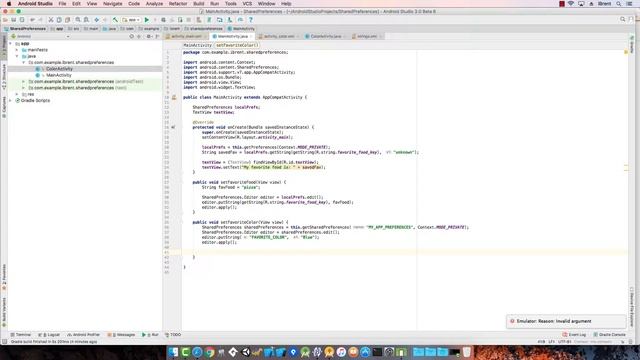The width and height of the screenshot is (640, 360).
Task: Click the Sync refresh icon in the toolbar
Action: [22, 20]
